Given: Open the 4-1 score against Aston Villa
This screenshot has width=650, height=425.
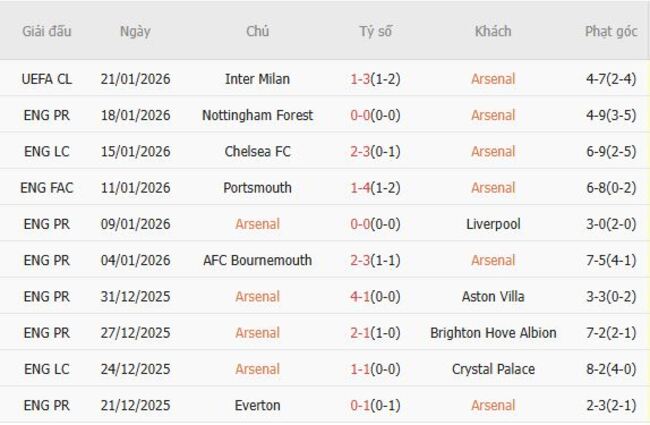Looking at the screenshot, I should [362, 296].
